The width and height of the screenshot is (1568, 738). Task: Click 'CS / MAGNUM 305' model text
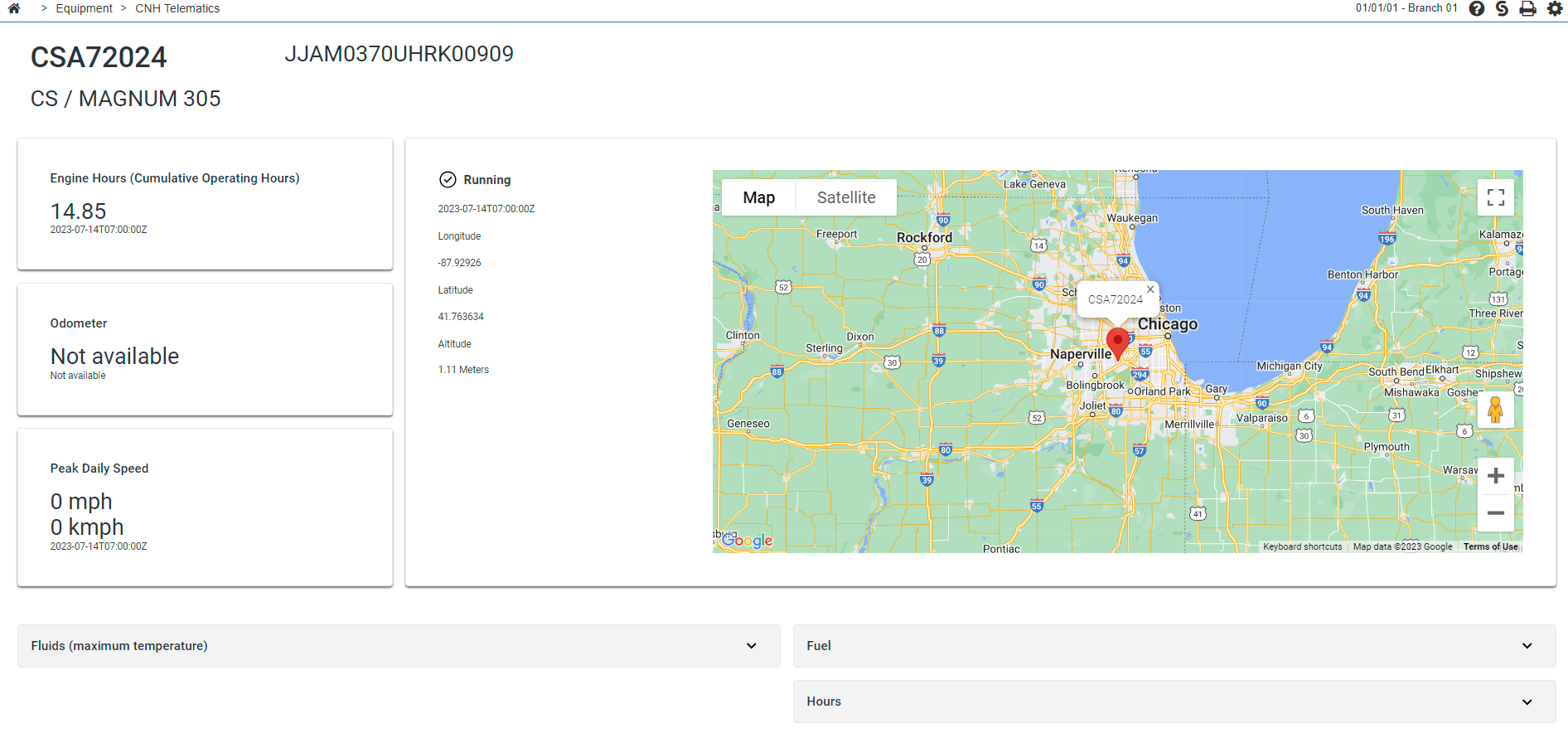point(126,99)
